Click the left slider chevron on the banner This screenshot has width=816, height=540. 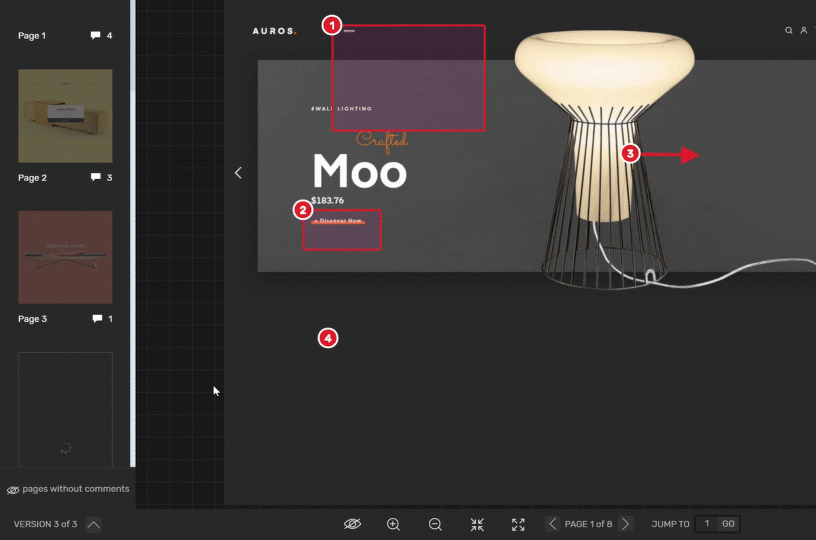tap(238, 172)
